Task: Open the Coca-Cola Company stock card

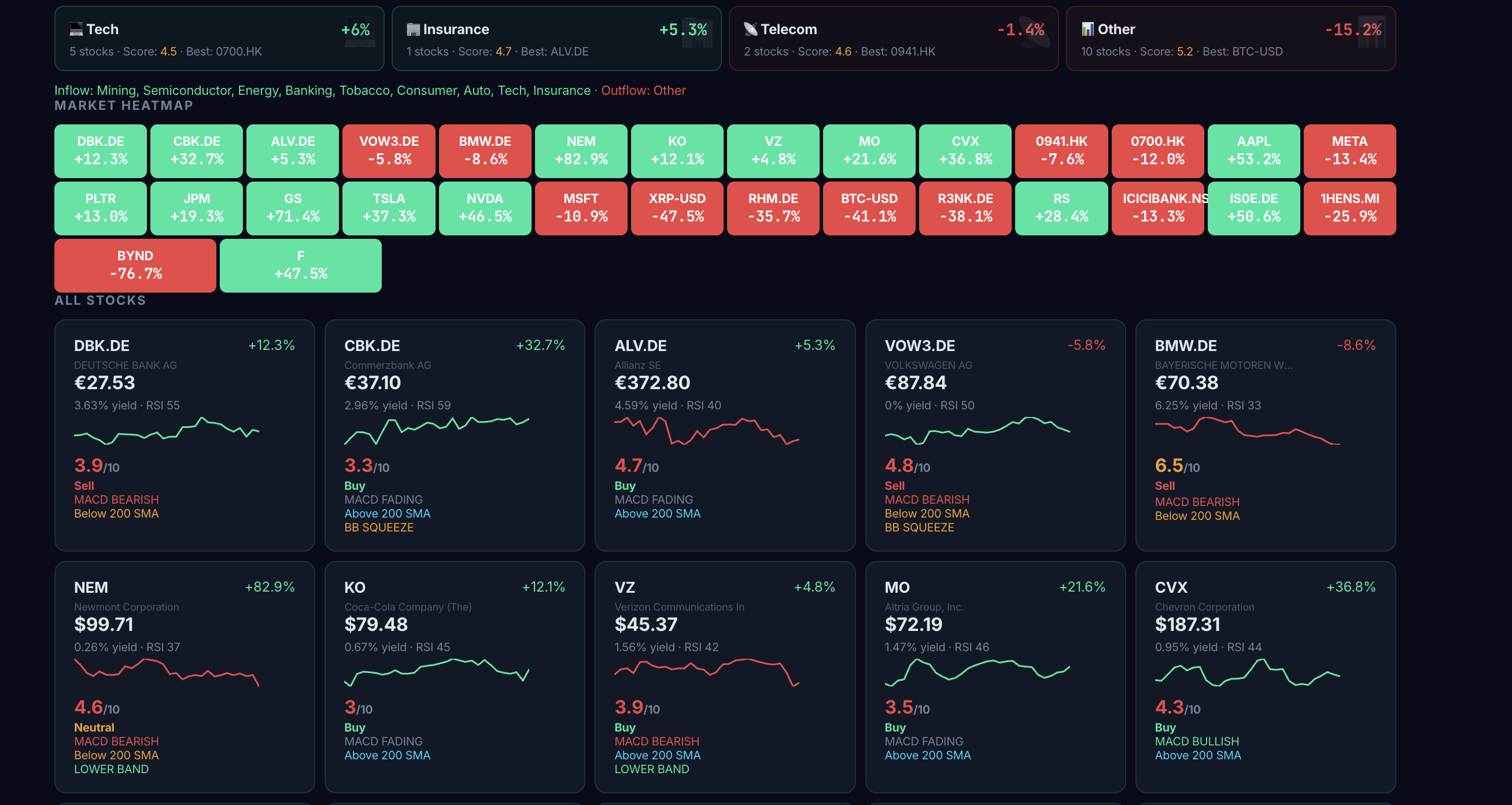Action: point(455,677)
